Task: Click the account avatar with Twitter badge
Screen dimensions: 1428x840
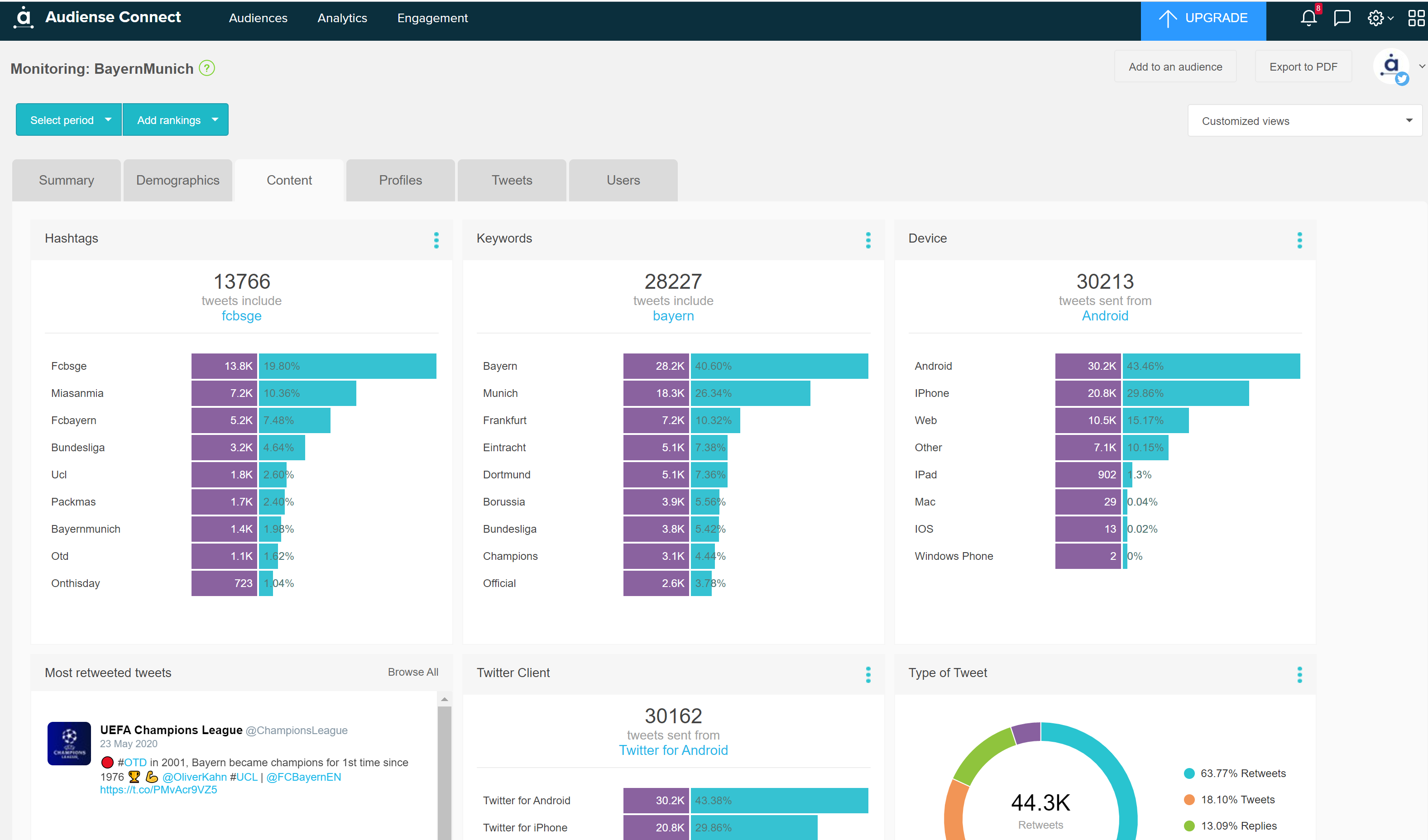Action: coord(1391,67)
